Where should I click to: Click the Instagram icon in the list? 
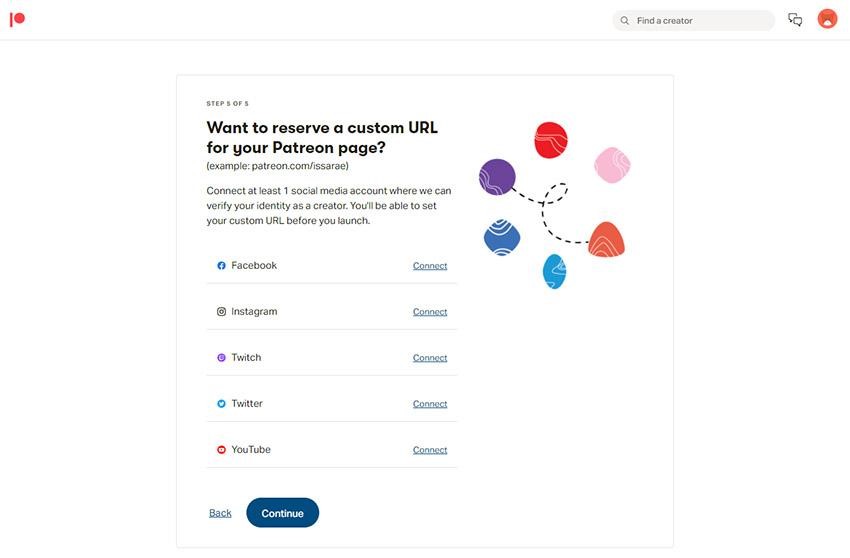tap(221, 312)
